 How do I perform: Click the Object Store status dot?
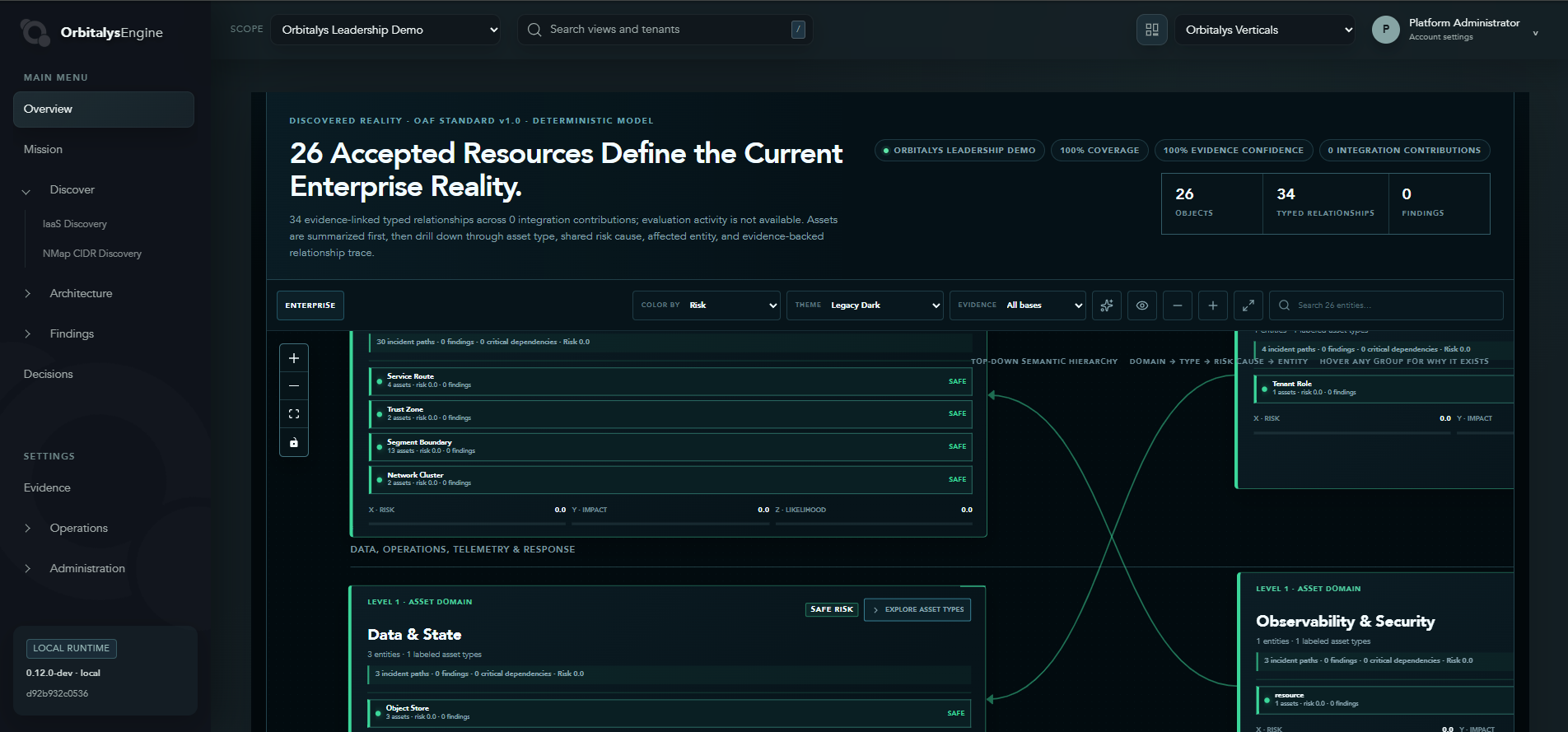378,713
